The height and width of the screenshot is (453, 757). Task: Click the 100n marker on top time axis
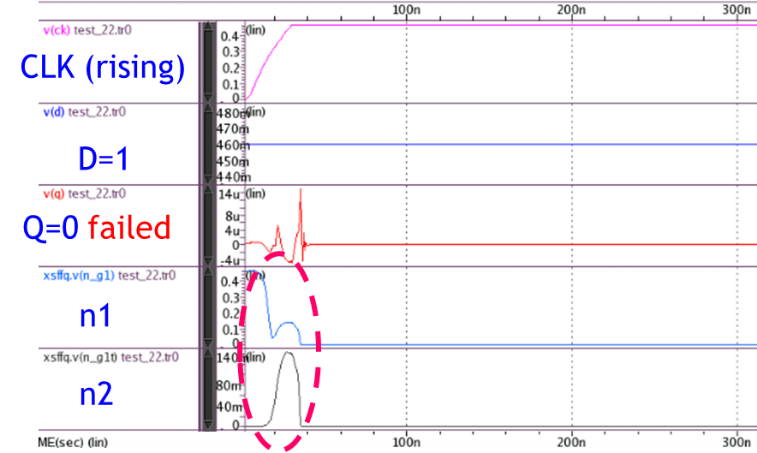tap(406, 9)
